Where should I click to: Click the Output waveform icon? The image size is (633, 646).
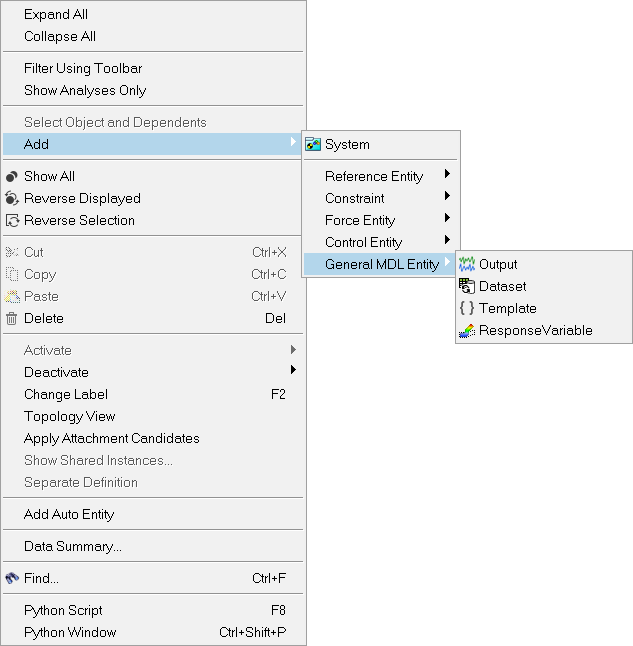[x=467, y=265]
